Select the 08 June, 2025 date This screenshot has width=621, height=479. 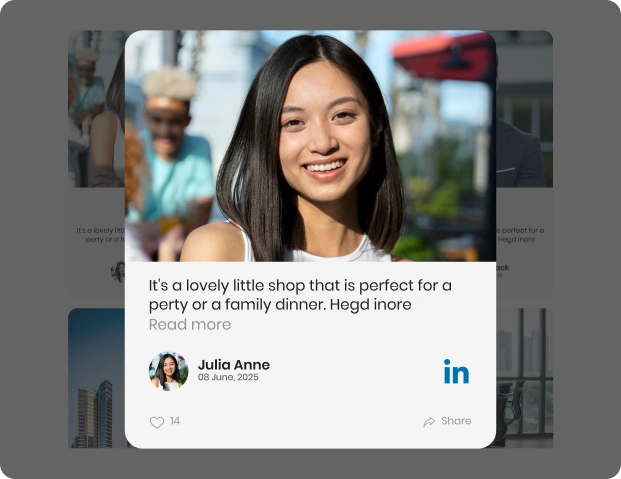228,378
